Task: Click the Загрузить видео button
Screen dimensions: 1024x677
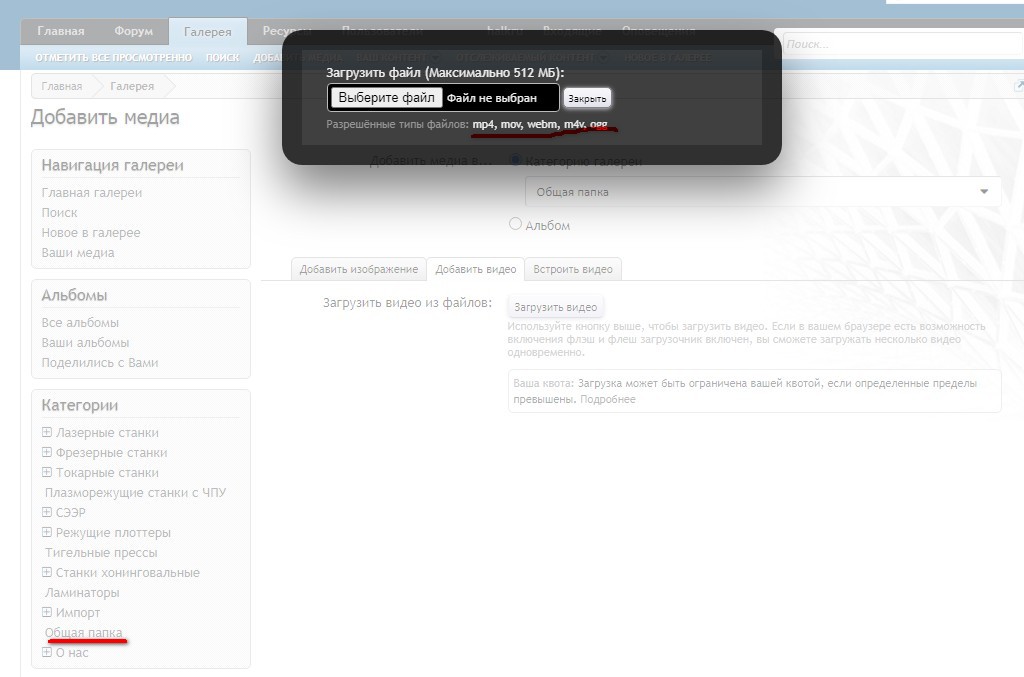Action: click(x=555, y=307)
